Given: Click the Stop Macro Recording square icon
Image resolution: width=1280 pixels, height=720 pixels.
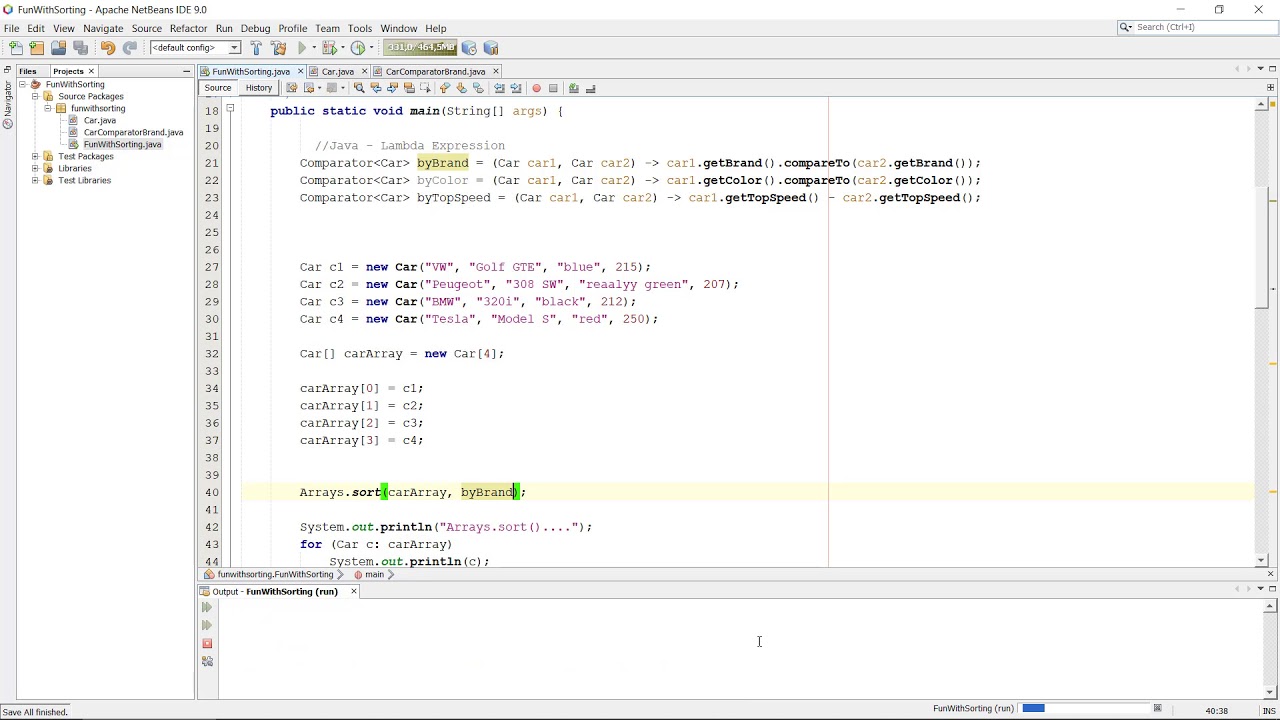Looking at the screenshot, I should [553, 88].
